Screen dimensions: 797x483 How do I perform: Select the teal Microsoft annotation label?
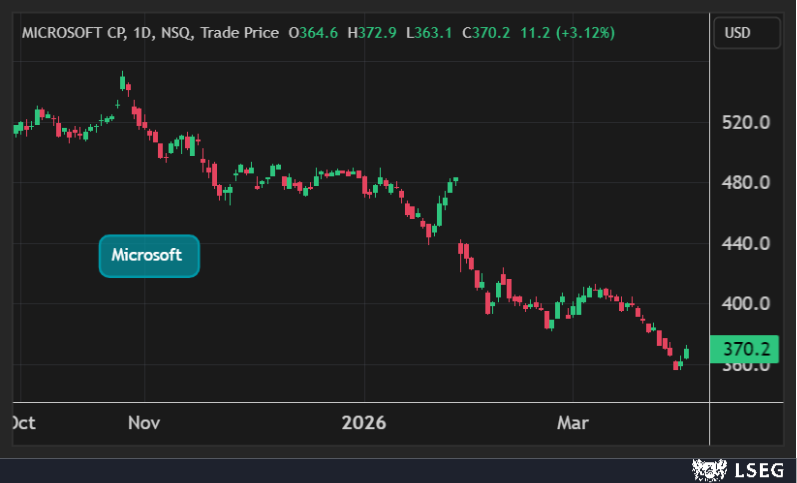[149, 255]
